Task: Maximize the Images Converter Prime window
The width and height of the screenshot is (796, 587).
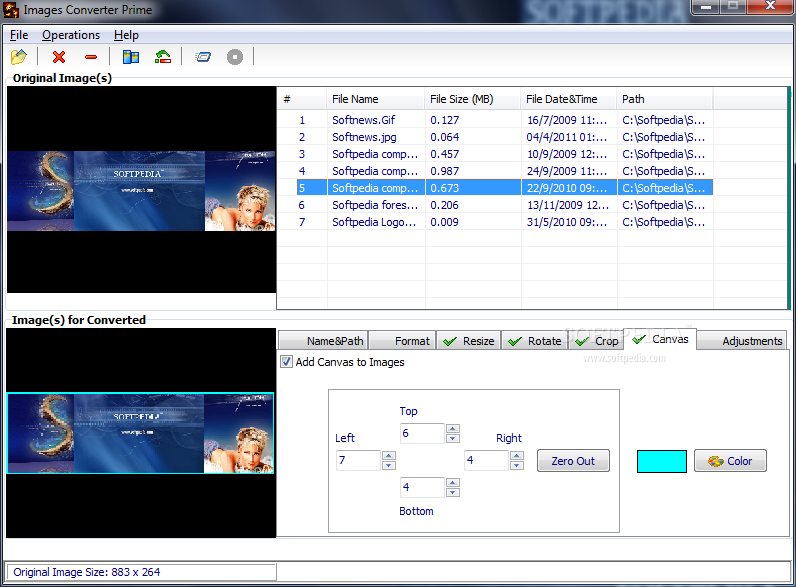Action: (x=733, y=7)
